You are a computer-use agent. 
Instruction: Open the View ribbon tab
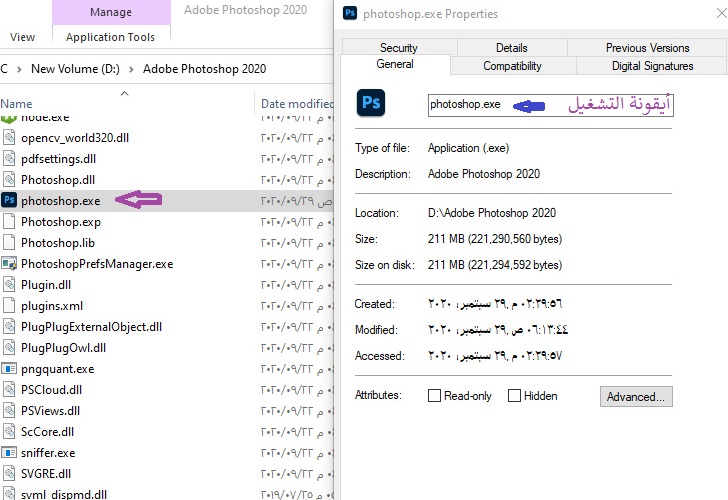pos(22,37)
